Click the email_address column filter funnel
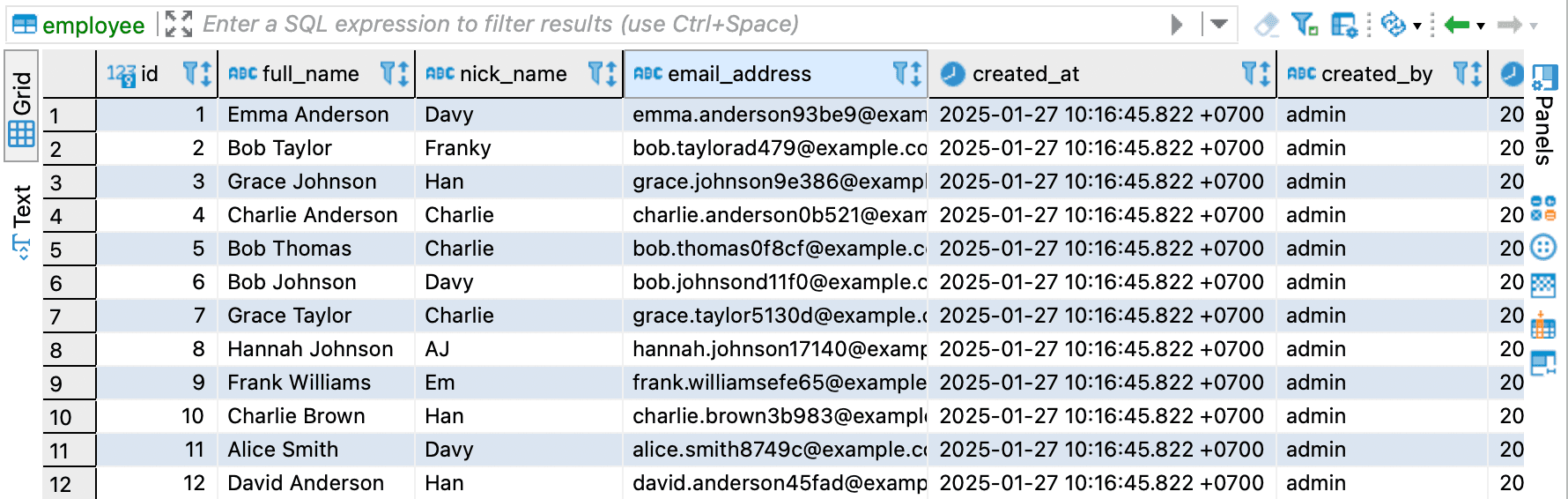This screenshot has width=1568, height=499. [900, 73]
